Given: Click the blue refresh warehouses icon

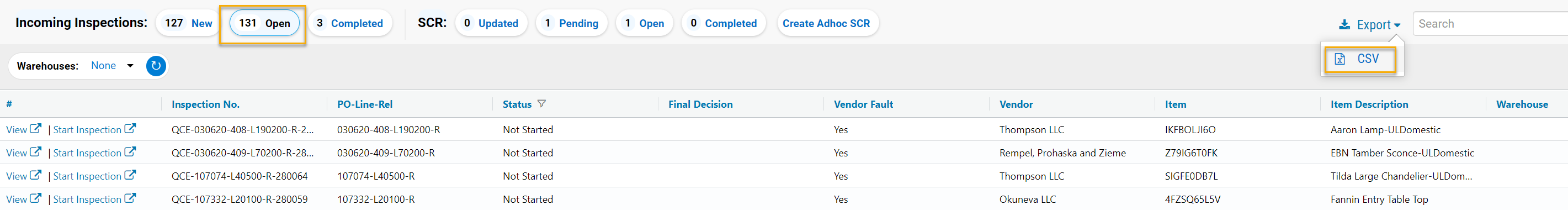Looking at the screenshot, I should coord(156,66).
